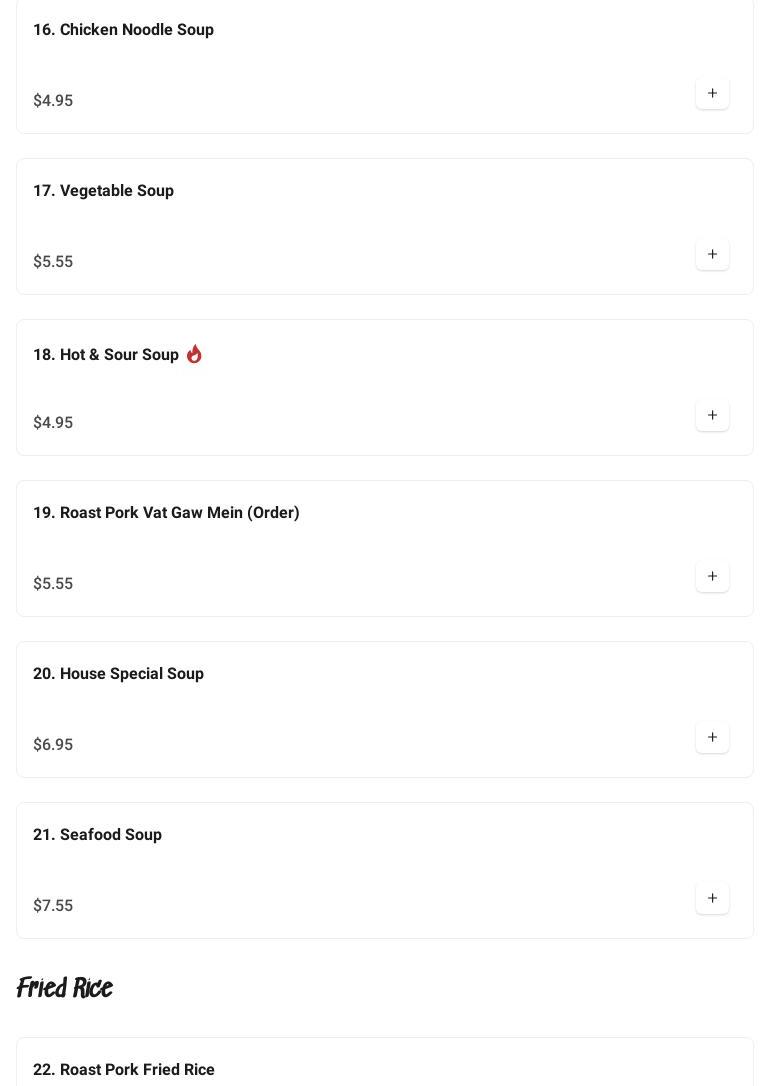Add Roast Pork Vat Gaw Mein to order
The width and height of the screenshot is (770, 1086).
[x=712, y=576]
